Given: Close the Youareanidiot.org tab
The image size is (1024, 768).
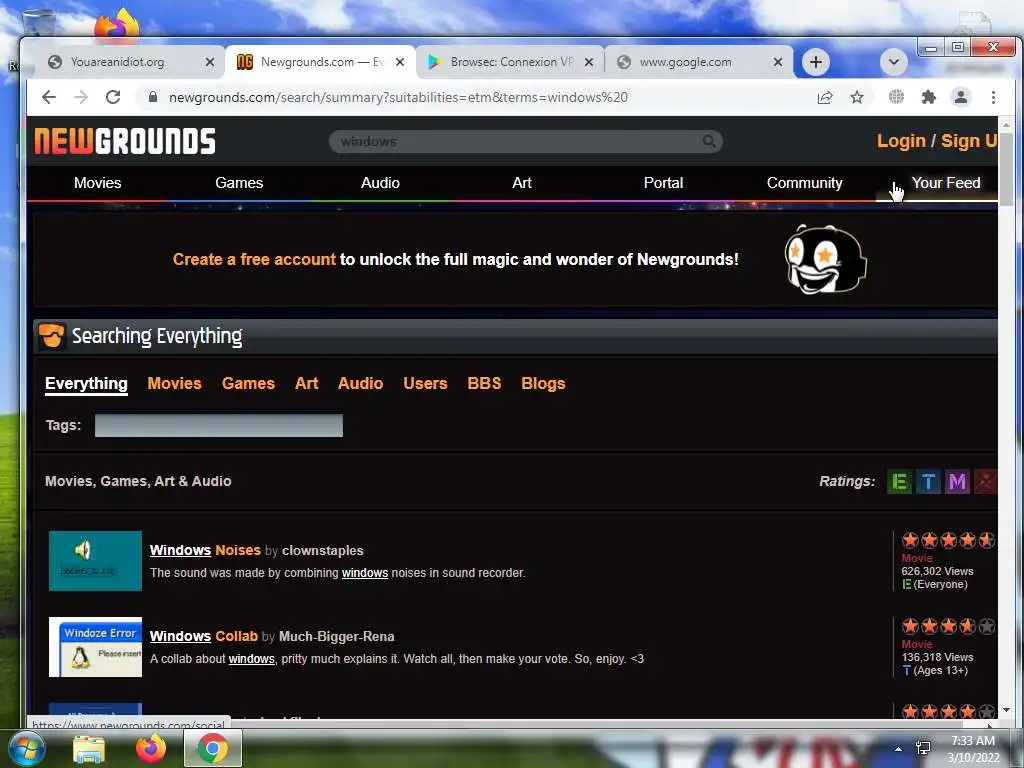Looking at the screenshot, I should pos(210,62).
